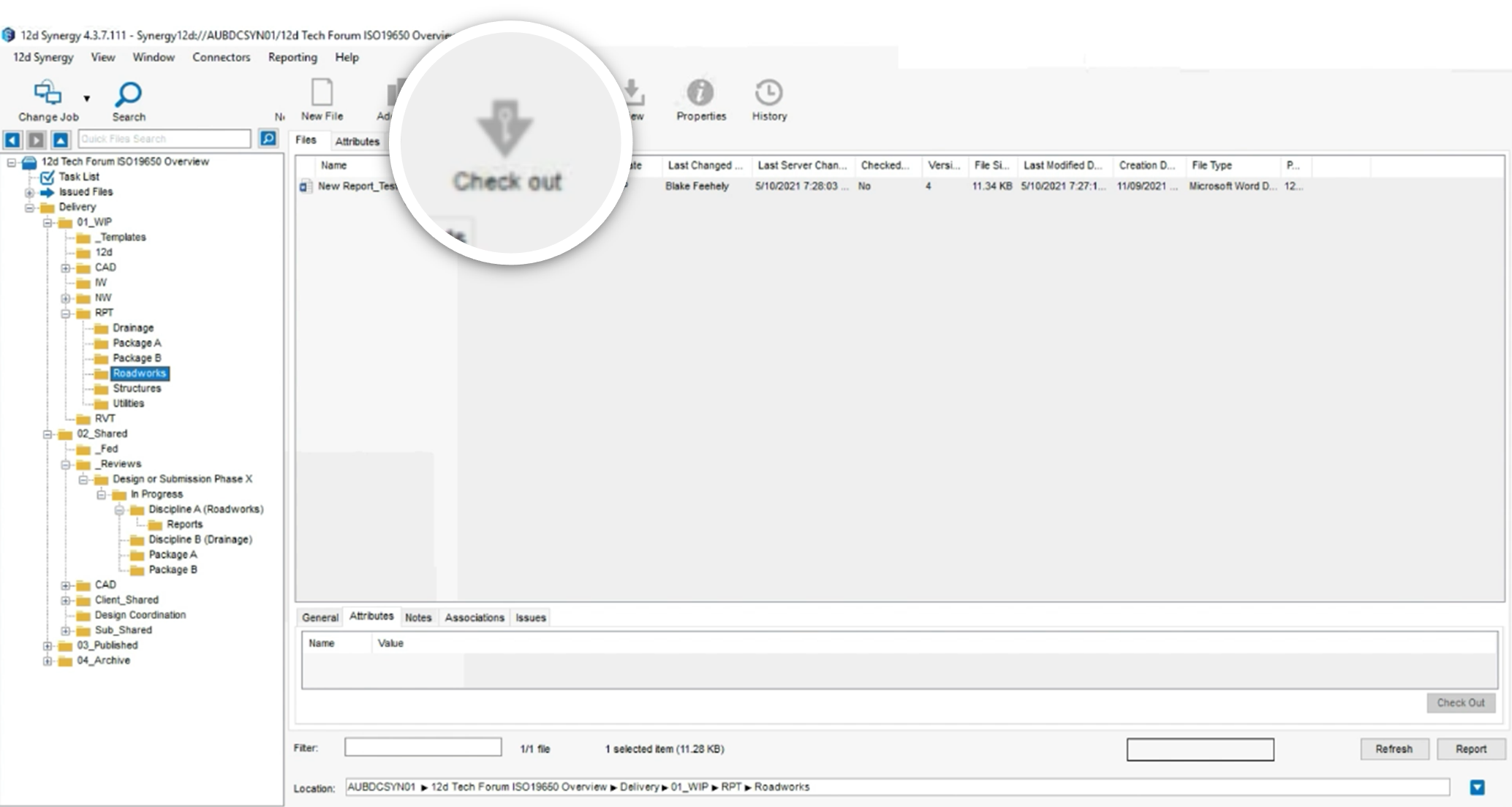Switch to the top Attributes tab

pyautogui.click(x=357, y=141)
